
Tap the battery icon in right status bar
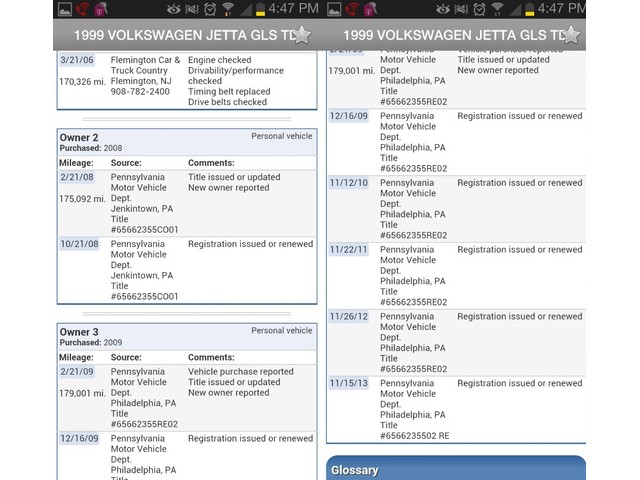tap(529, 9)
